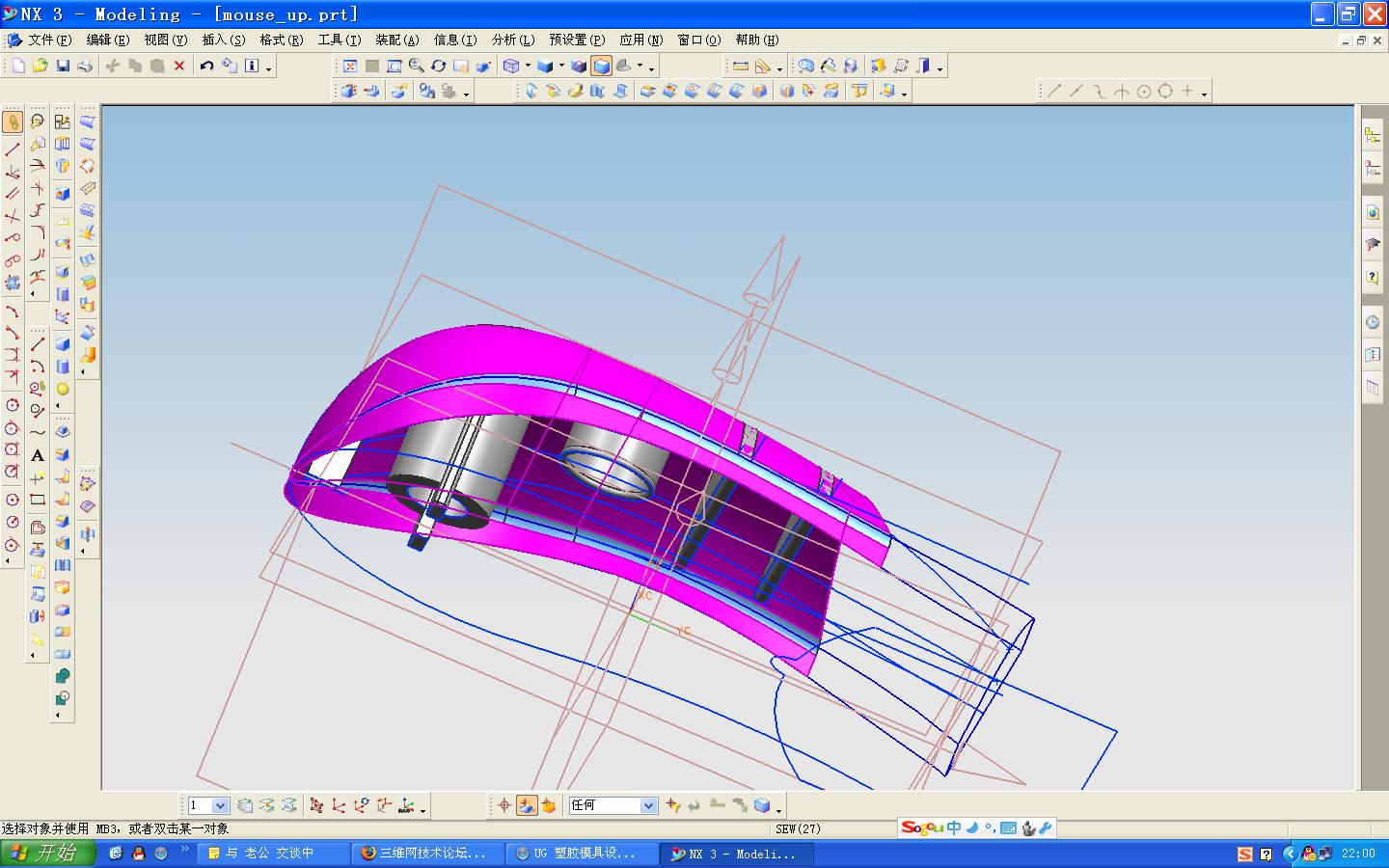Open the 文件(F) menu
The height and width of the screenshot is (868, 1389).
pos(50,40)
